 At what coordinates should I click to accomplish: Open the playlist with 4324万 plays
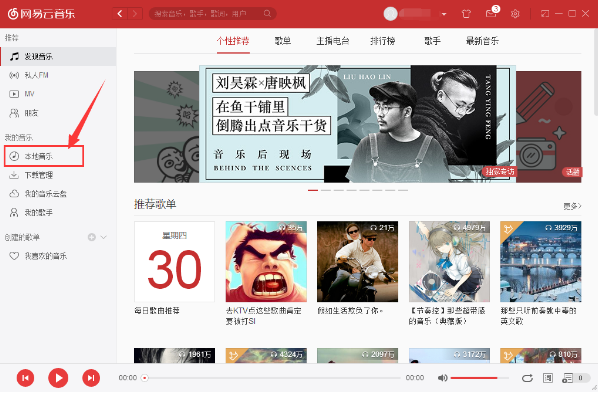(266, 355)
